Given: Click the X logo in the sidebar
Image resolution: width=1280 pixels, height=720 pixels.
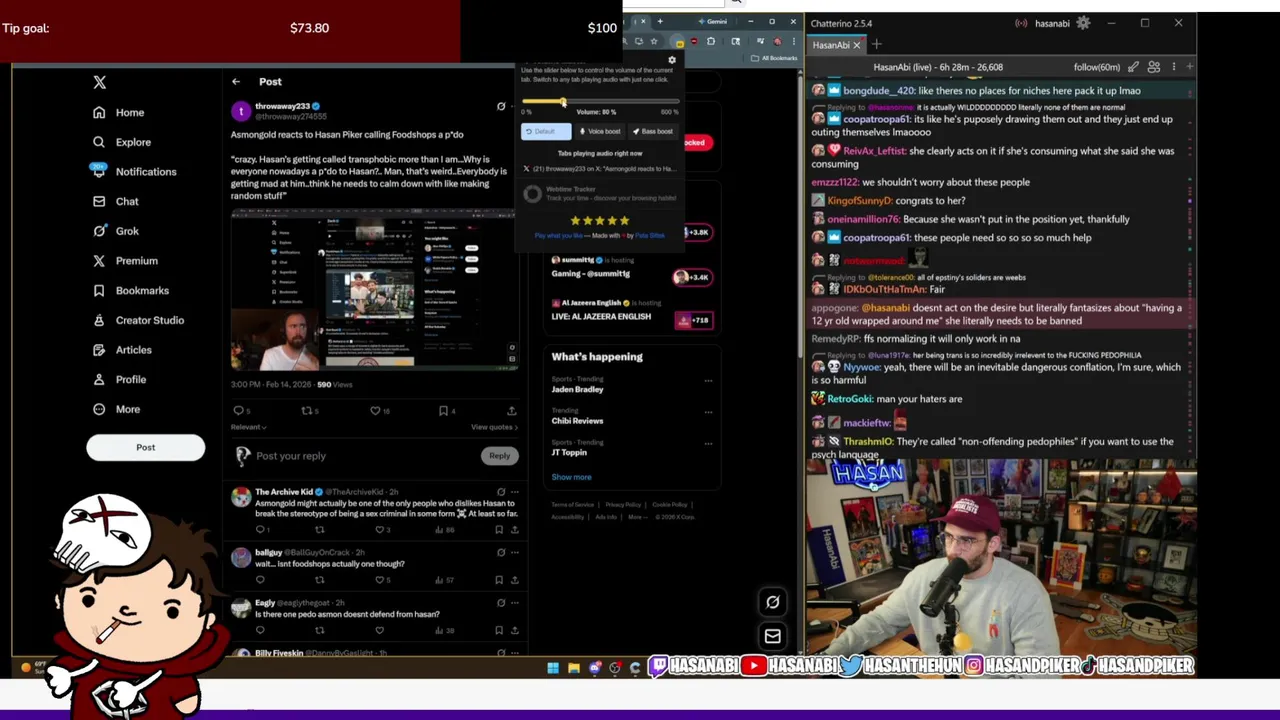Looking at the screenshot, I should click(99, 83).
